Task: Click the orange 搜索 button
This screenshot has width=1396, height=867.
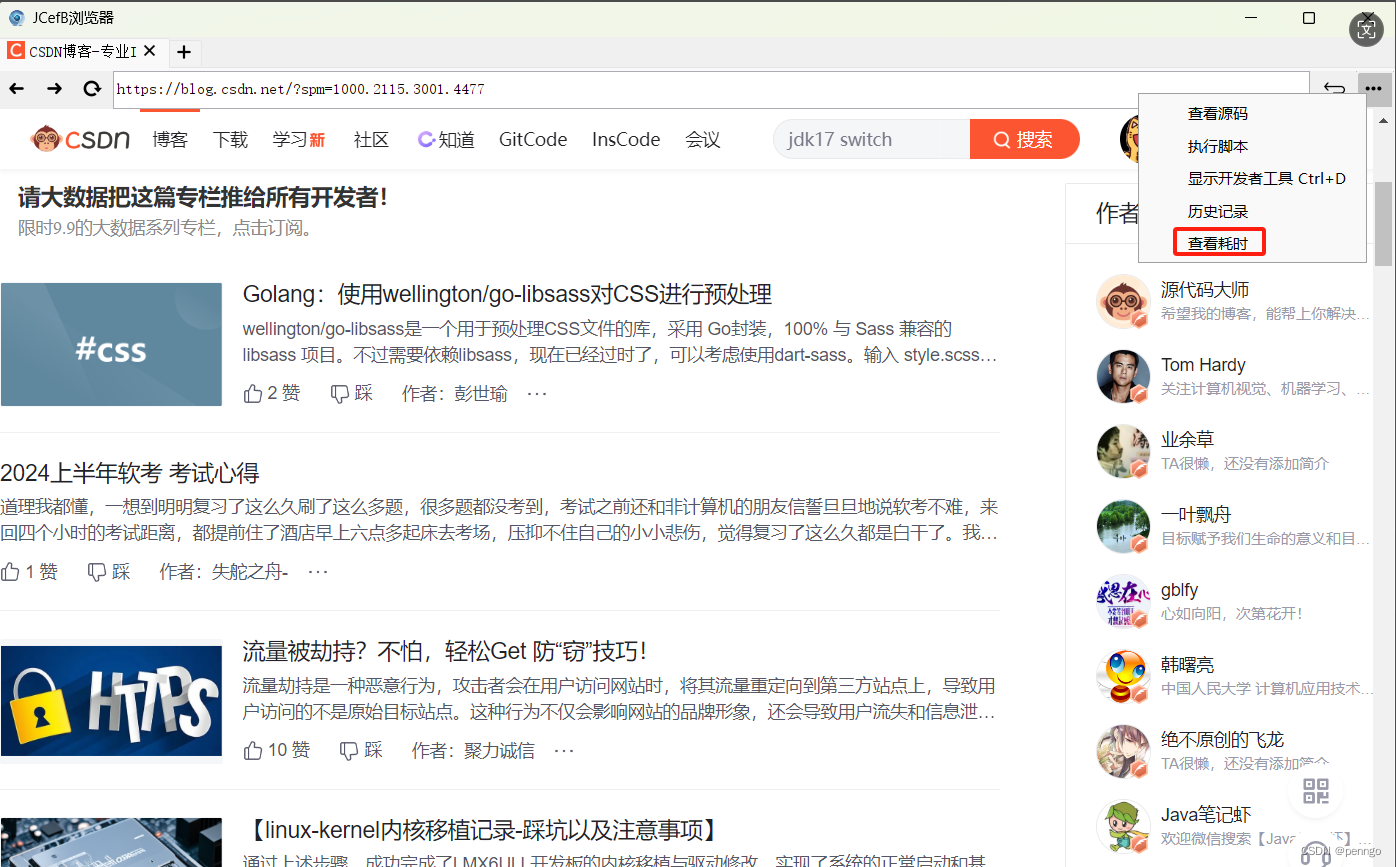Action: (x=1025, y=139)
